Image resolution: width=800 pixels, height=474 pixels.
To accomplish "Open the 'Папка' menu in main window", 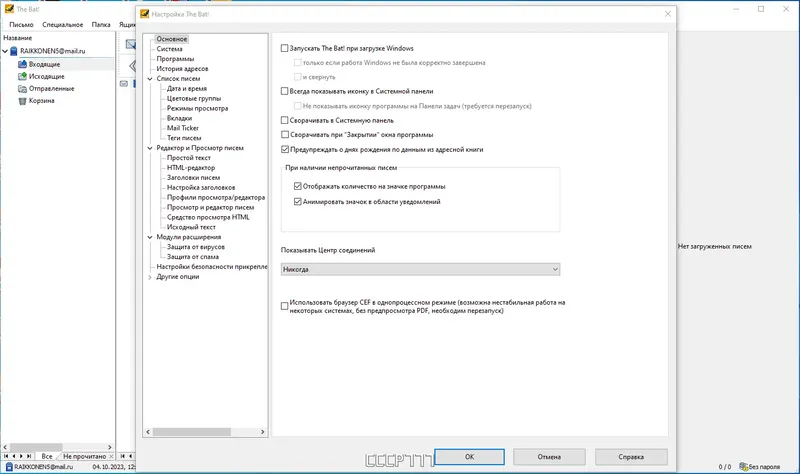I will click(x=101, y=24).
